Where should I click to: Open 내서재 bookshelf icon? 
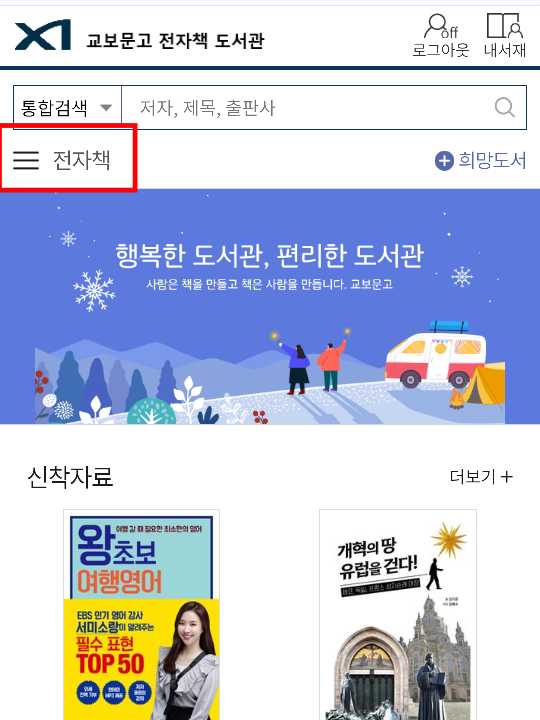505,25
